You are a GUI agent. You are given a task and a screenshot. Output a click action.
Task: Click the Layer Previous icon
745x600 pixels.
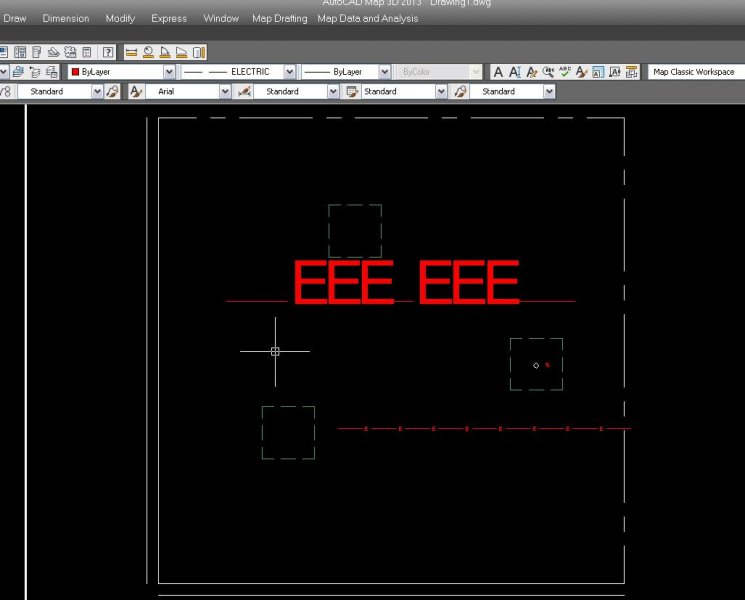19,72
